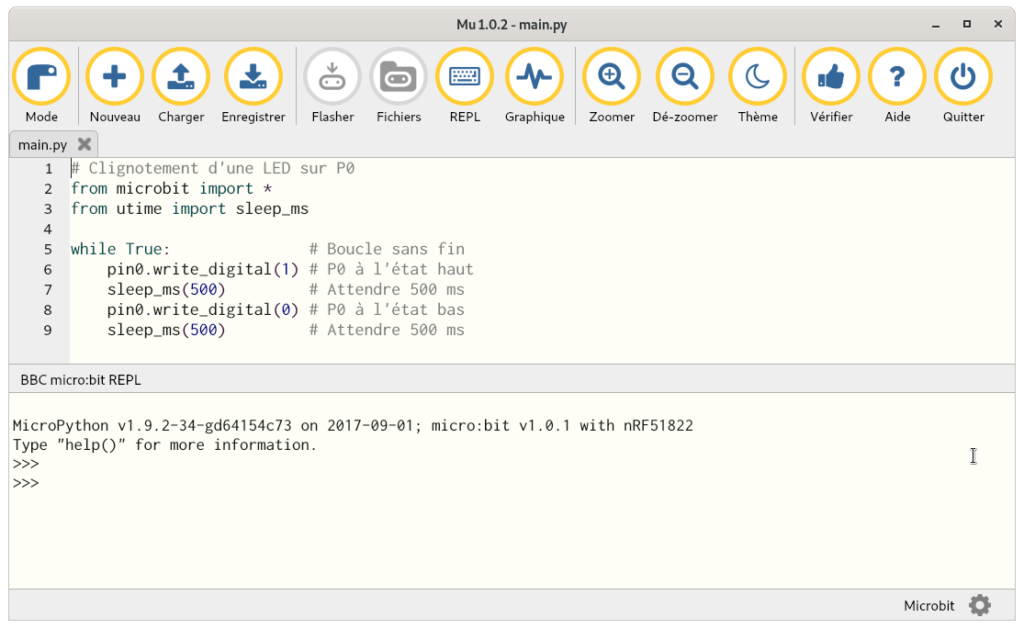Click the Microbit status bar label
Viewport: 1024px width, 629px height.
tap(929, 605)
